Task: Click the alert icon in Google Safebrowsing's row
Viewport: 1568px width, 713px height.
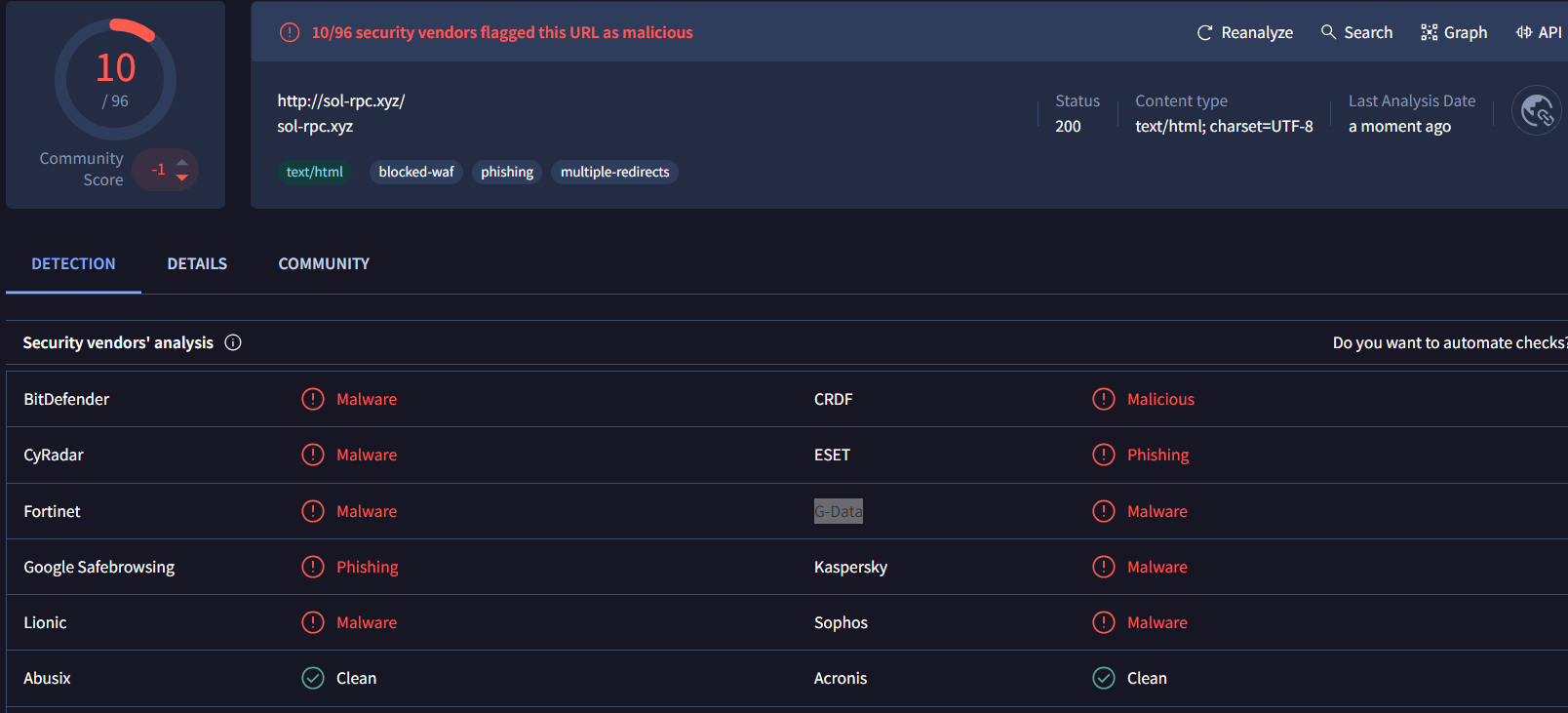Action: (313, 567)
